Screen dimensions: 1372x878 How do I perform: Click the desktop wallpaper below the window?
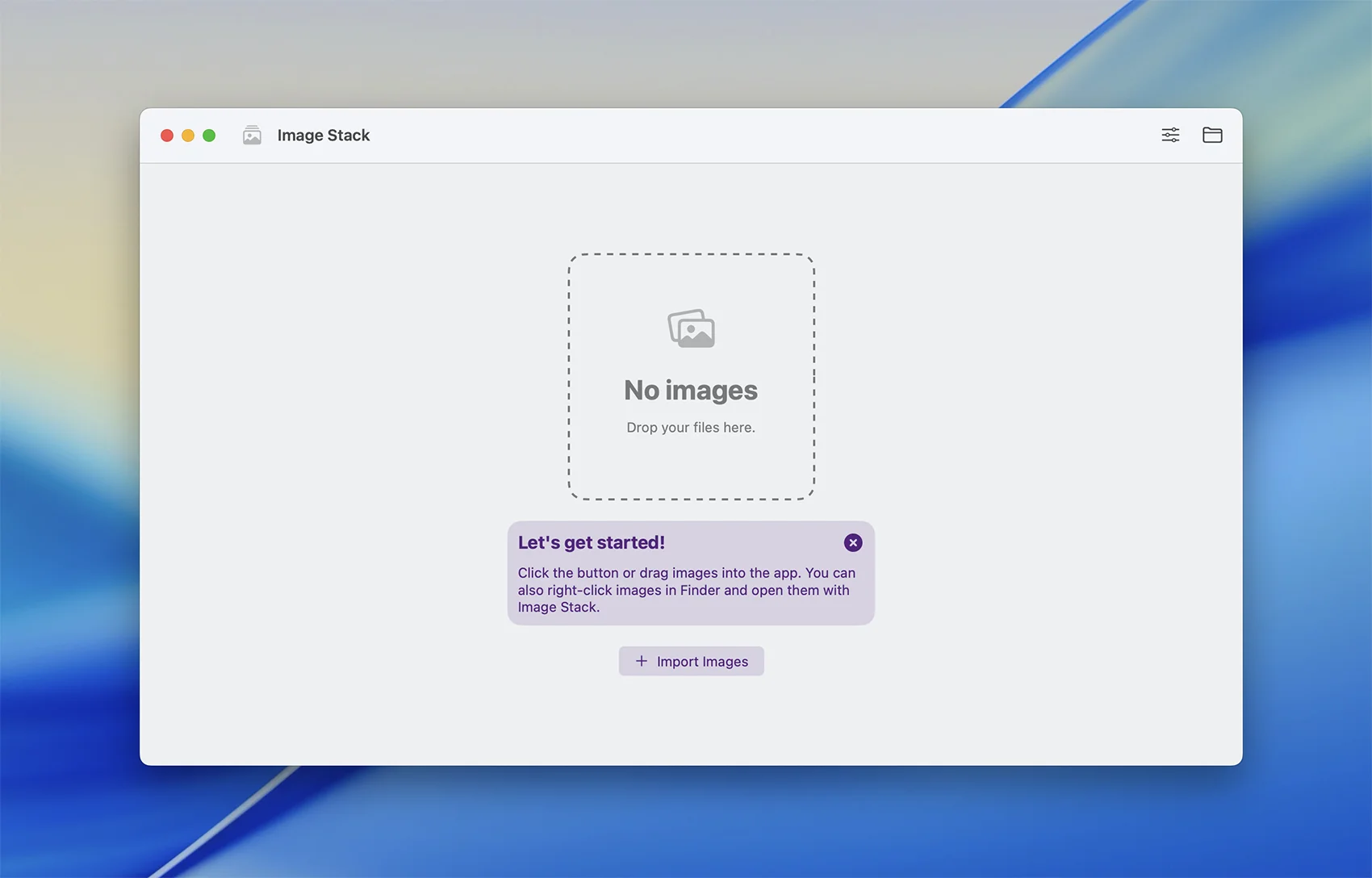pyautogui.click(x=686, y=823)
